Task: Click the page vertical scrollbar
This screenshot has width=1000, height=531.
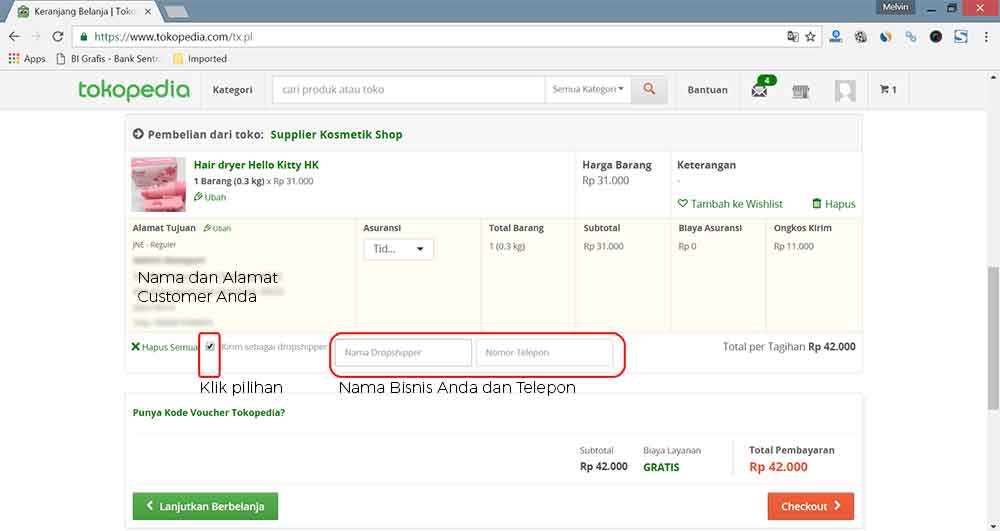Action: [x=993, y=338]
